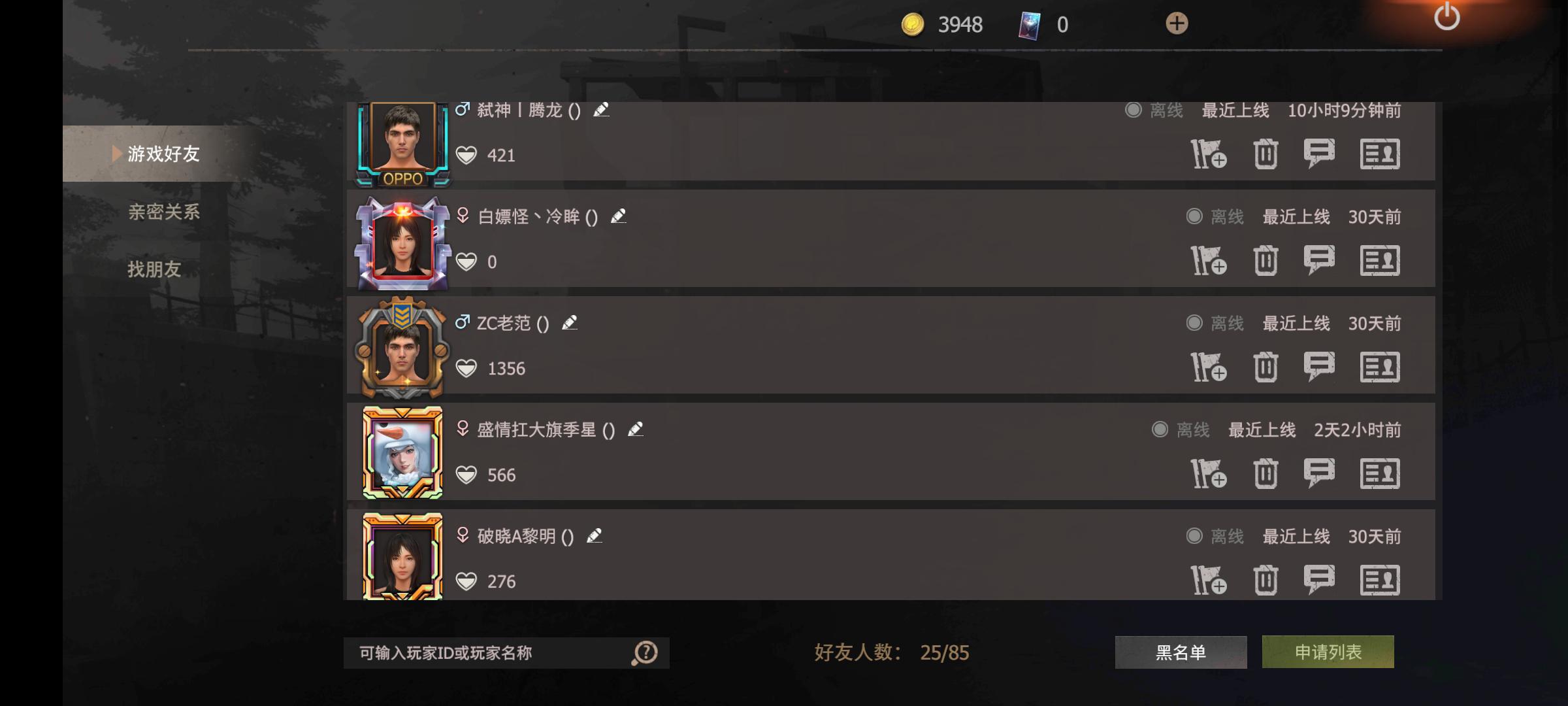Open search help question mark icon
Viewport: 1568px width, 706px height.
pos(645,652)
